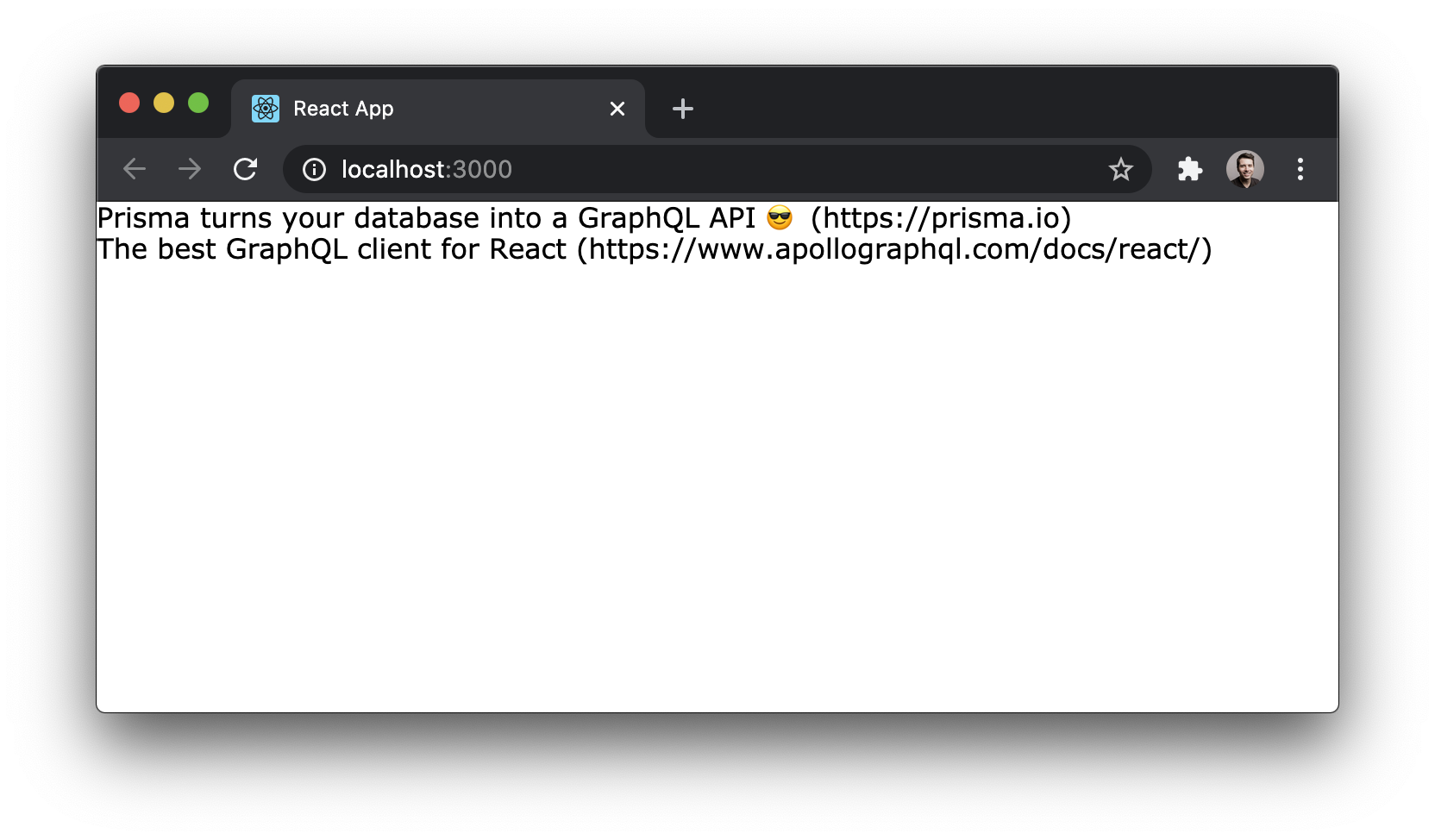
Task: View site information icon in address bar
Action: [x=314, y=169]
